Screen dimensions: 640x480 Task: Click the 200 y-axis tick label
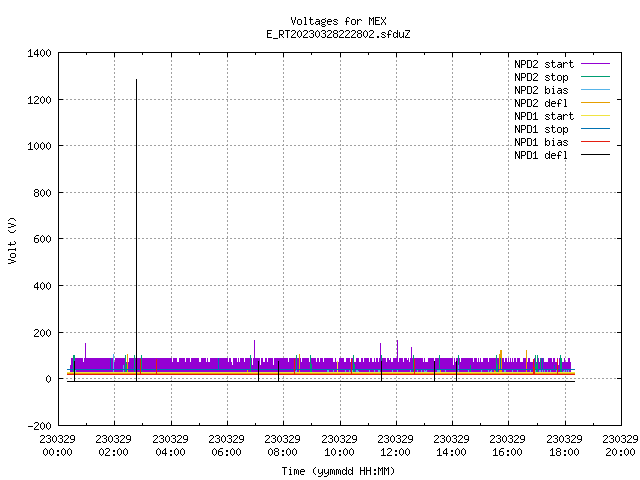pos(42,333)
